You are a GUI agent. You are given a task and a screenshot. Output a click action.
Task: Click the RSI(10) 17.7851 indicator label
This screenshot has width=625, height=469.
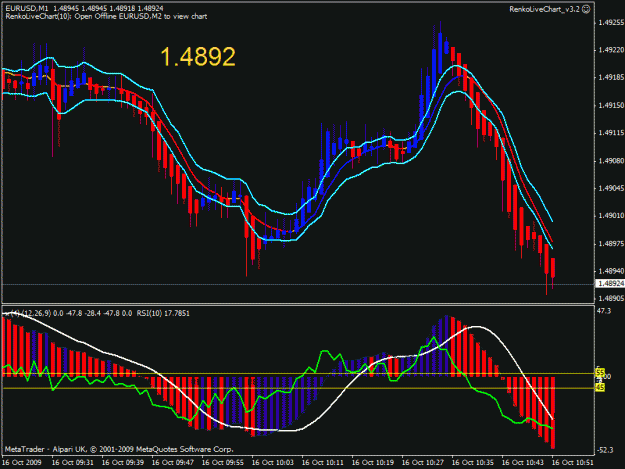click(163, 313)
